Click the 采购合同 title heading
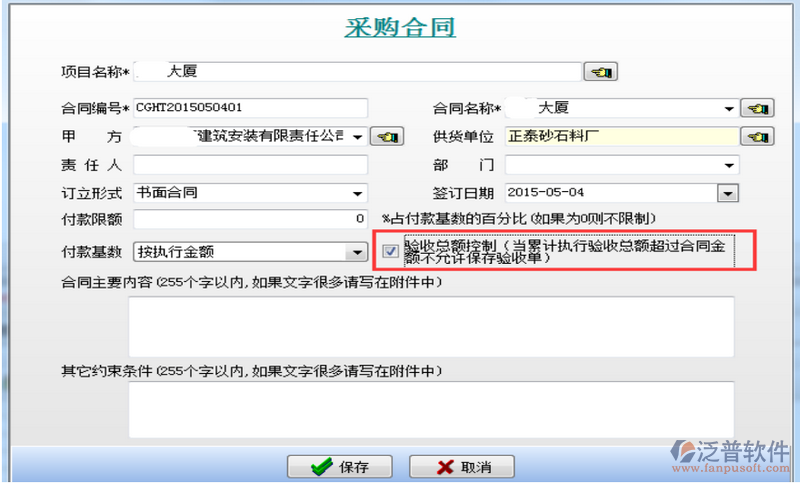Screen dimensions: 800x484 pos(400,28)
